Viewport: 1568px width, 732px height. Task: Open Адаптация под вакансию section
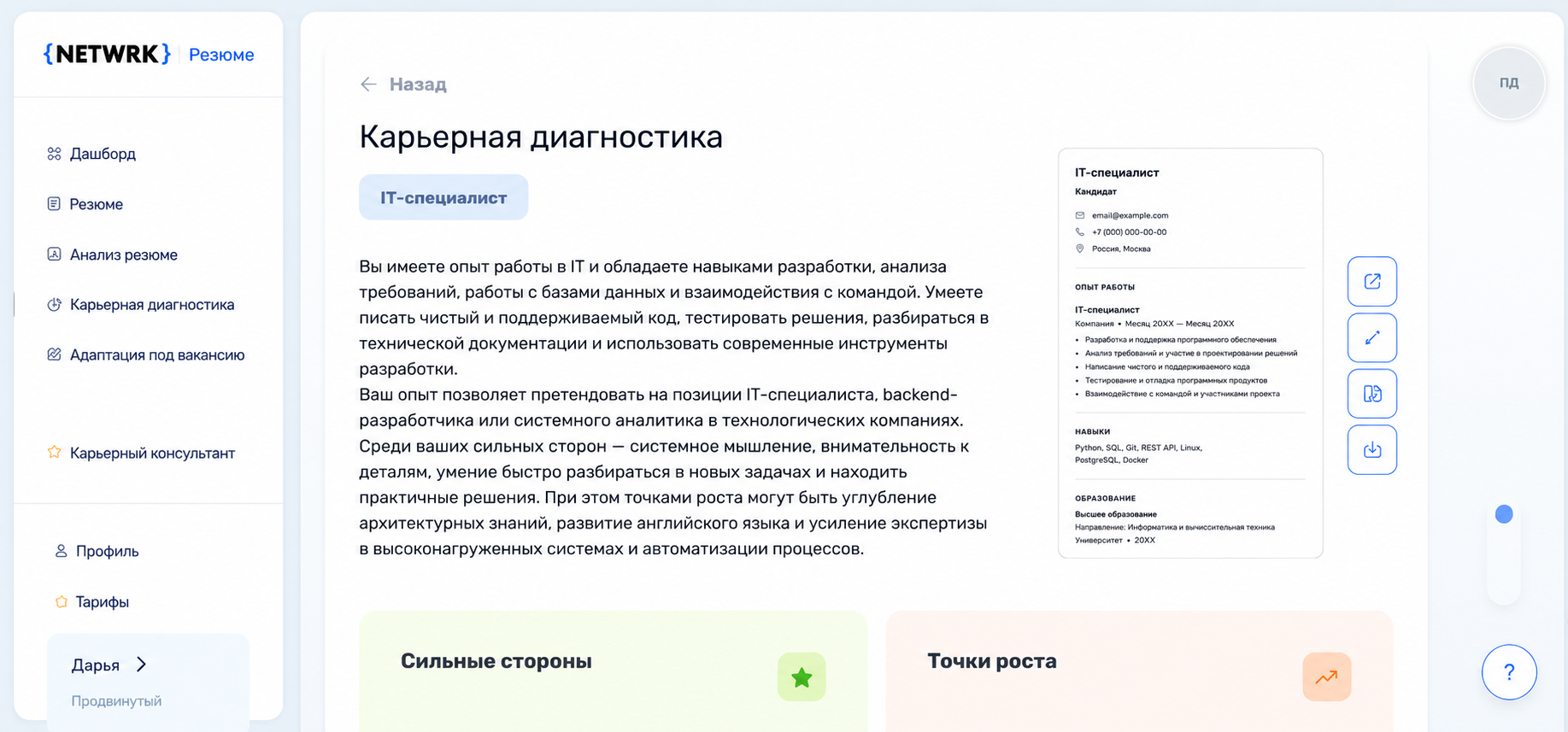click(157, 354)
